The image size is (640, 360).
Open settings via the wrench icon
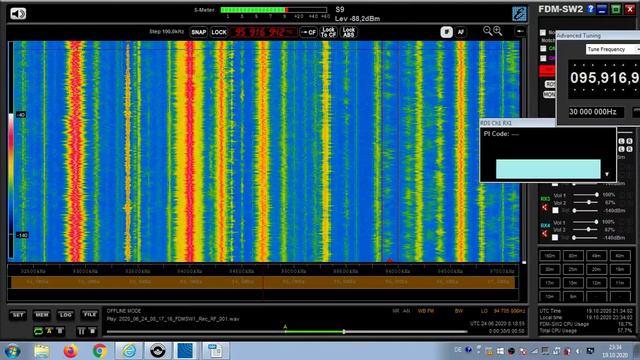519,14
